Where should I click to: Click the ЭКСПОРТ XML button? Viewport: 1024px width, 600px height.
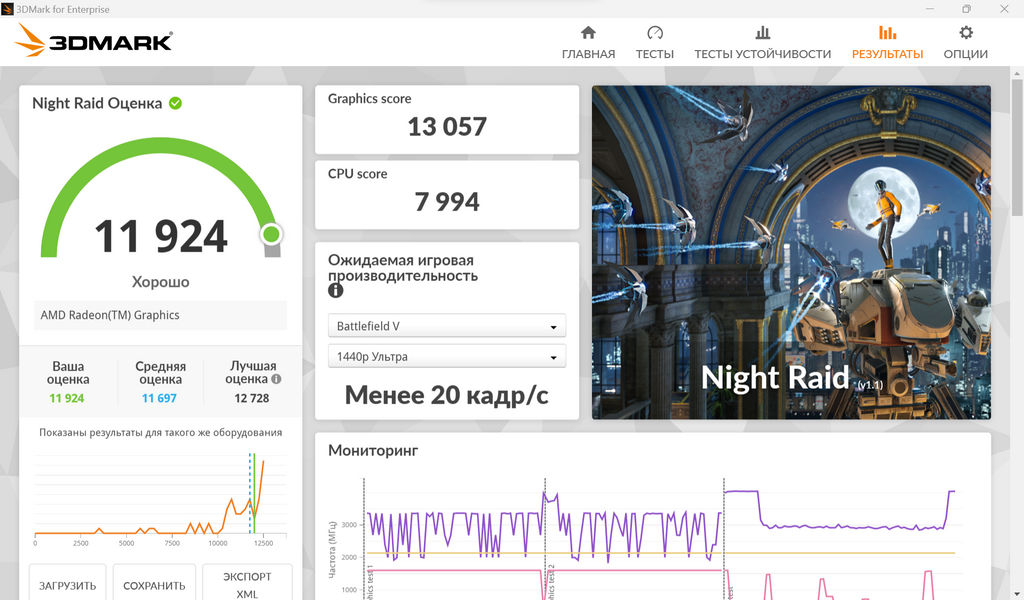pyautogui.click(x=247, y=585)
